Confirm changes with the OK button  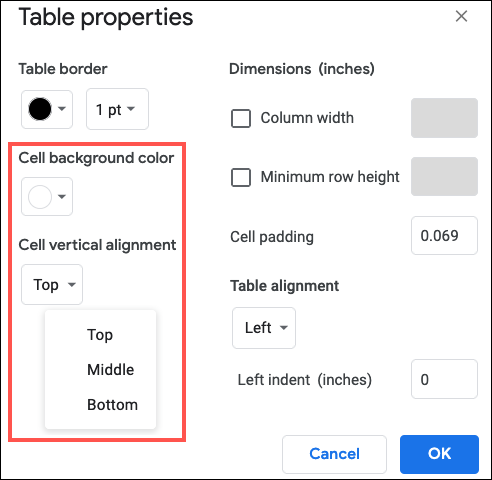[439, 454]
